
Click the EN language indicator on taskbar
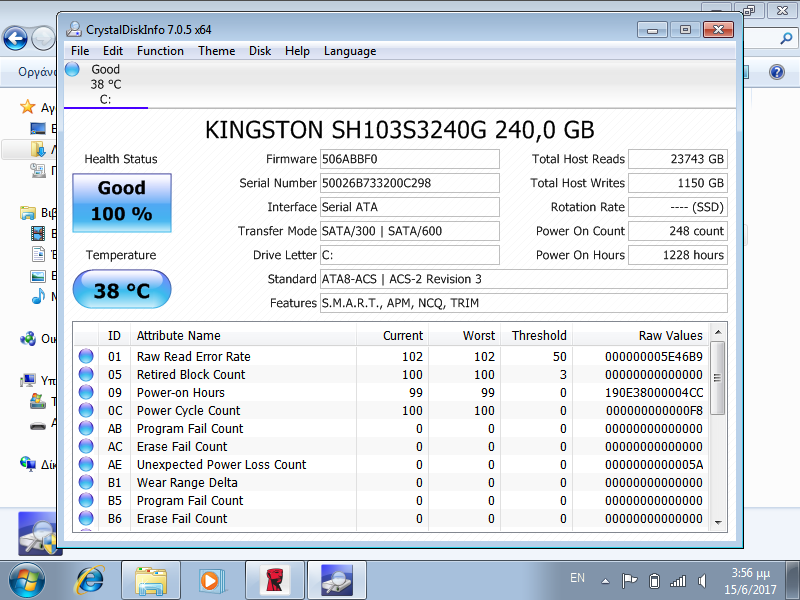577,578
